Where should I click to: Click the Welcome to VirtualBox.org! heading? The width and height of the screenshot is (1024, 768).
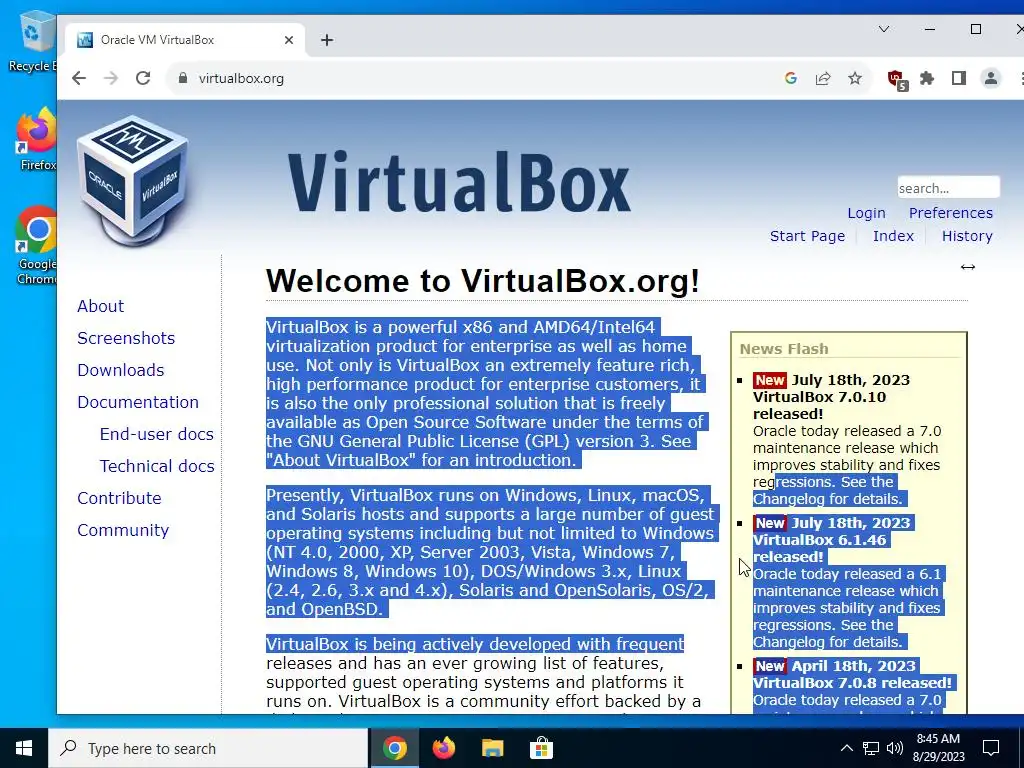483,281
